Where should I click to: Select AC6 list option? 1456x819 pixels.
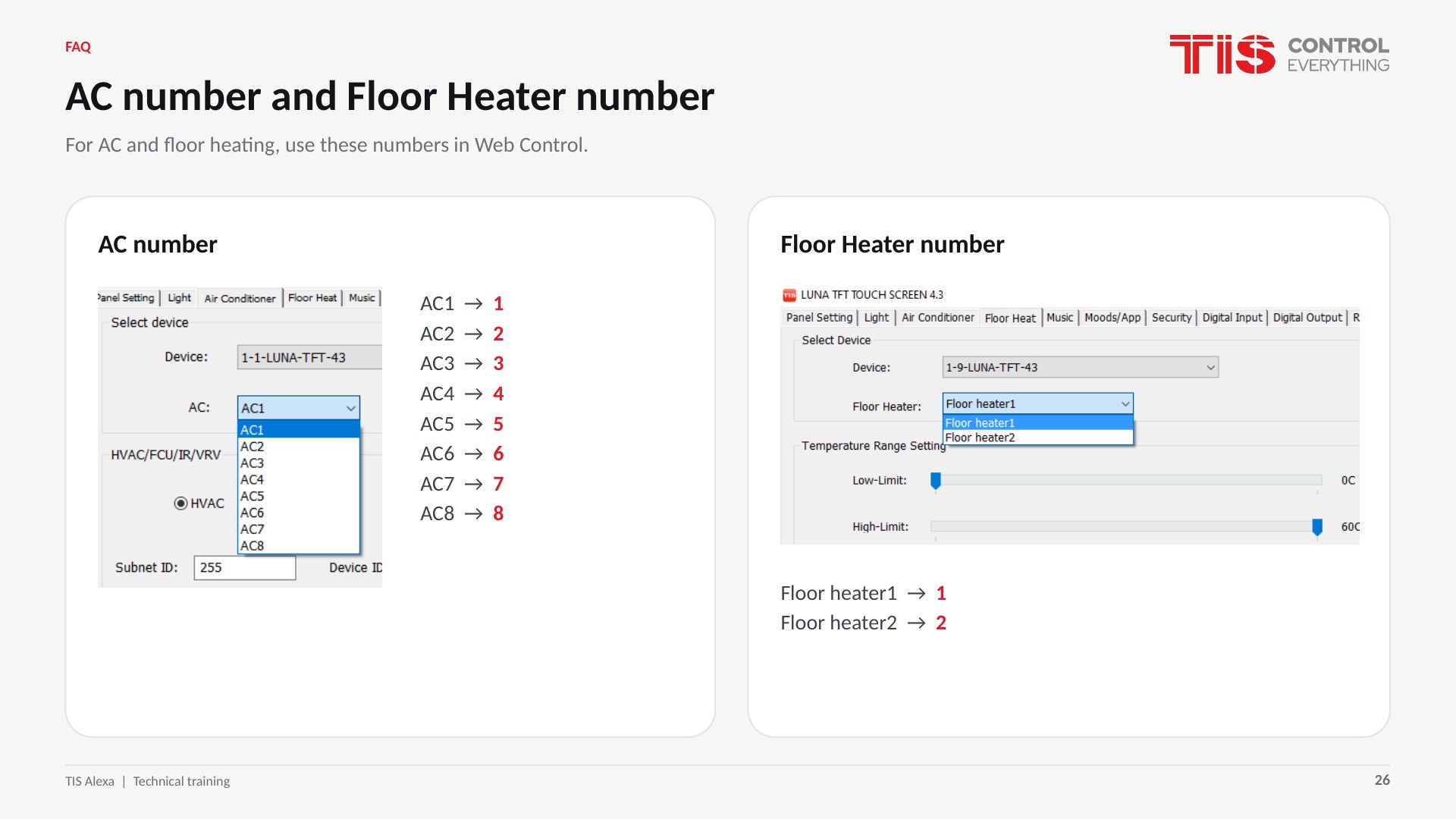pyautogui.click(x=298, y=513)
